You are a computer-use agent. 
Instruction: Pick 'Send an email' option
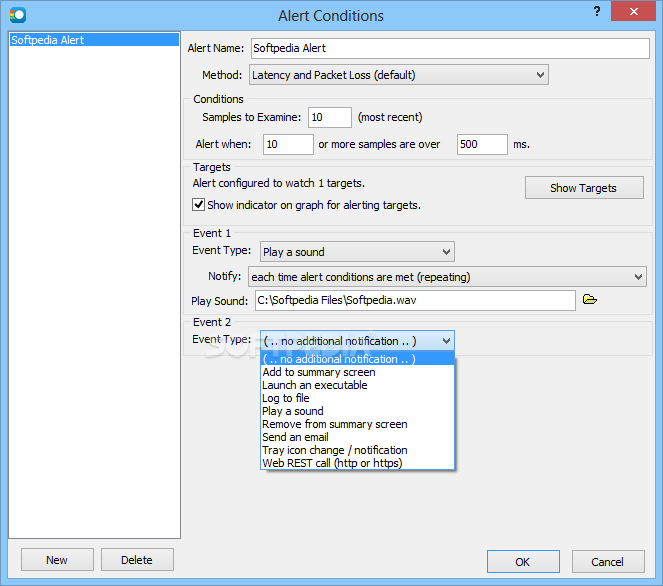pyautogui.click(x=357, y=437)
